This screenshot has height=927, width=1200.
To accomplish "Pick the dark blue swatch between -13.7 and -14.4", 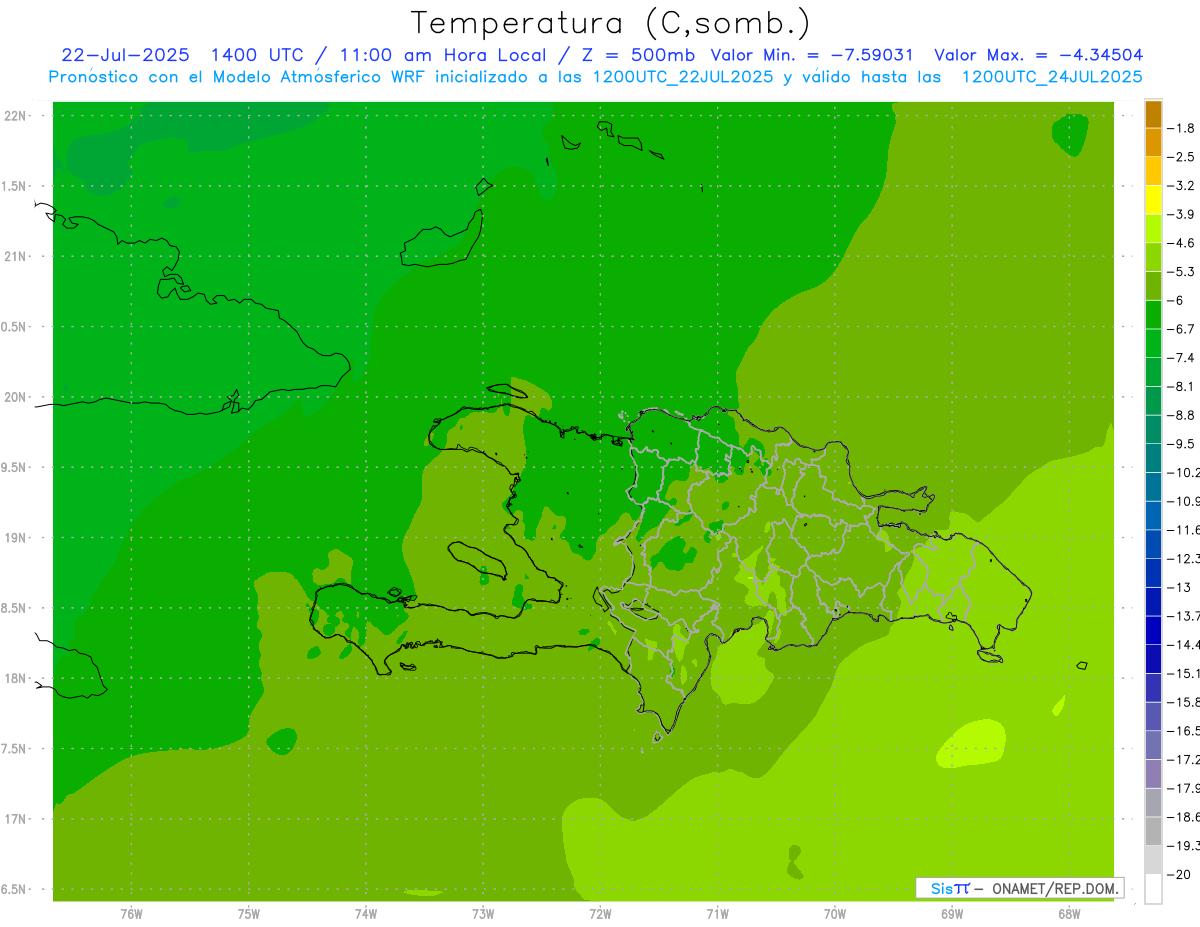I will [1153, 630].
